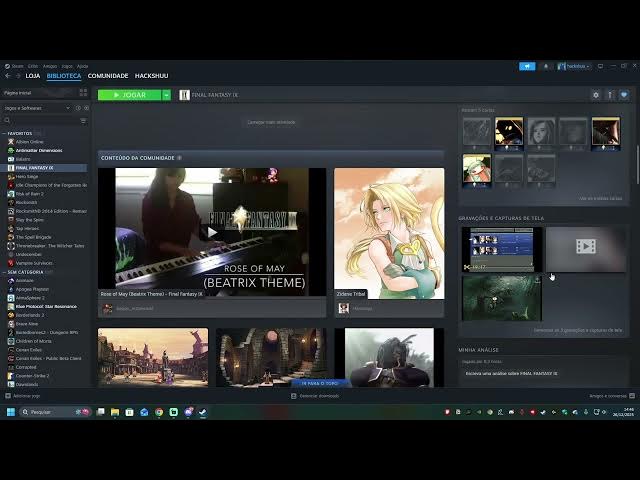Click Escreva uma análise sobre FINAL FANTASY IX
Viewport: 640px width, 480px height.
pyautogui.click(x=511, y=373)
